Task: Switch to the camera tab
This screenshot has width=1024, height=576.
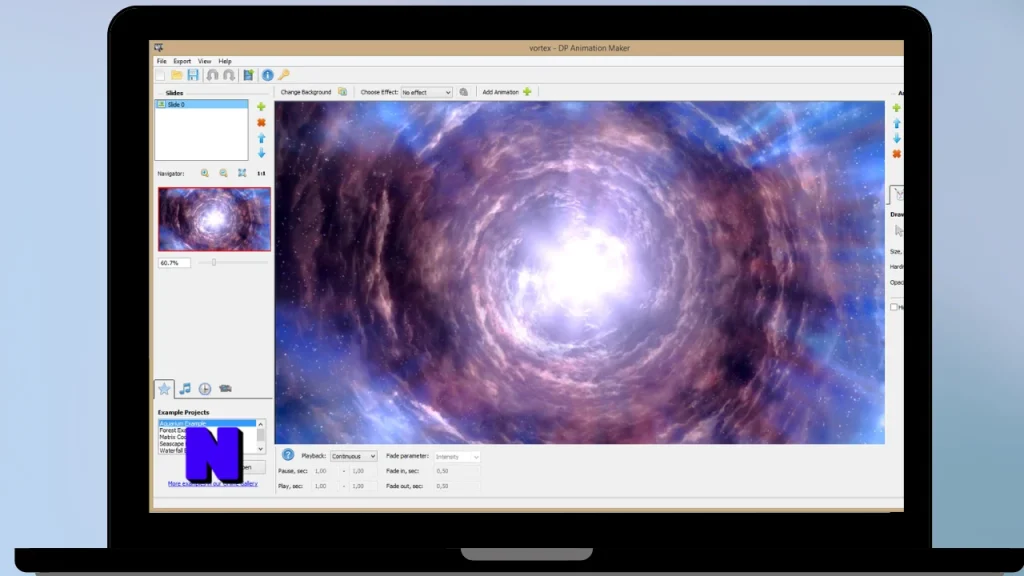Action: point(225,389)
